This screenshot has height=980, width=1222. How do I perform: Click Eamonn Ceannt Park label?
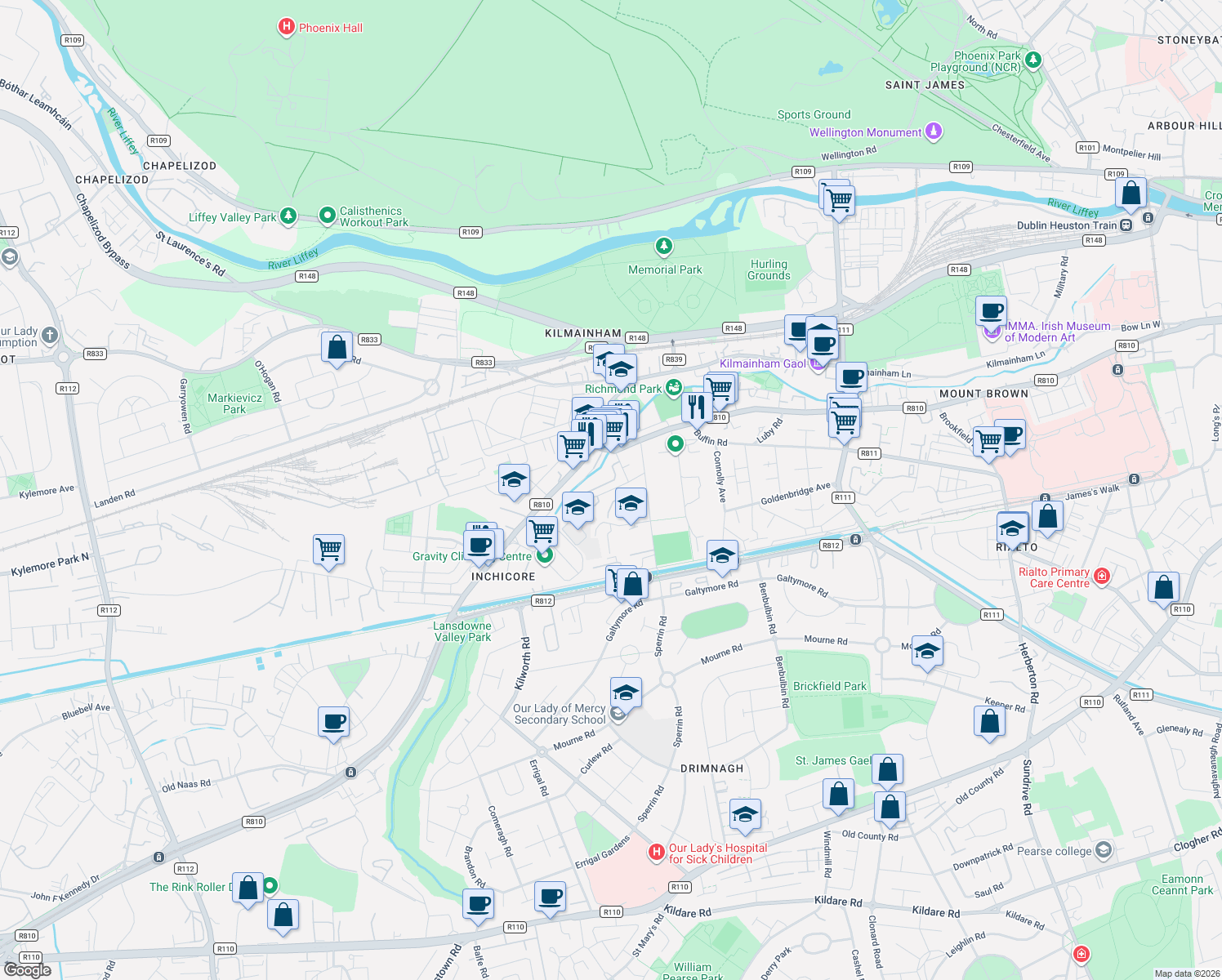coord(1182,884)
